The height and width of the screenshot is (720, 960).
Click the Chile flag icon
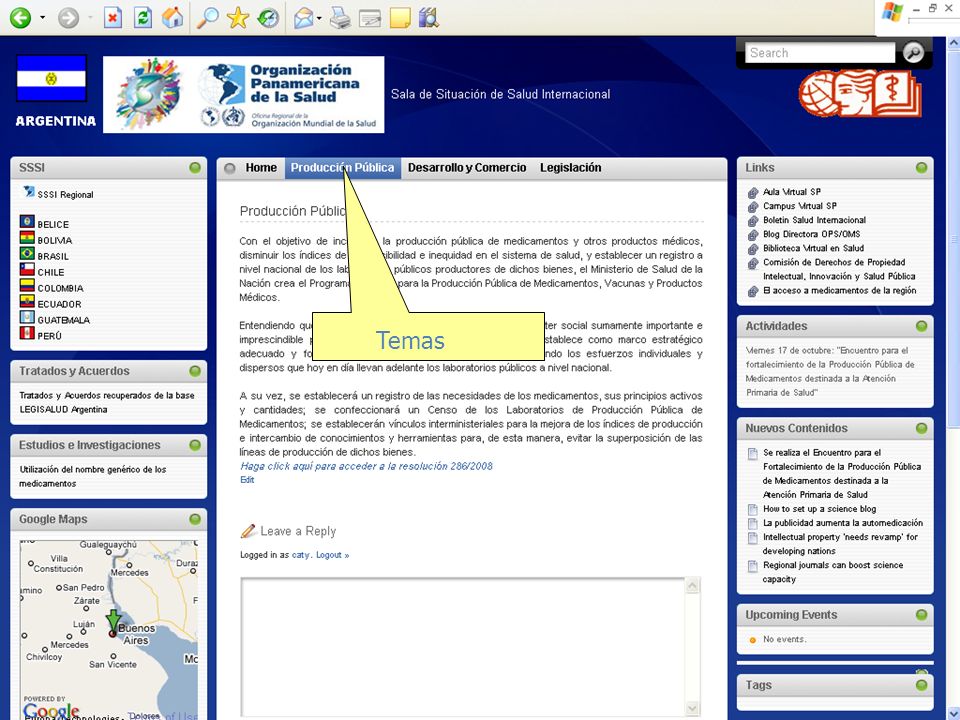27,269
